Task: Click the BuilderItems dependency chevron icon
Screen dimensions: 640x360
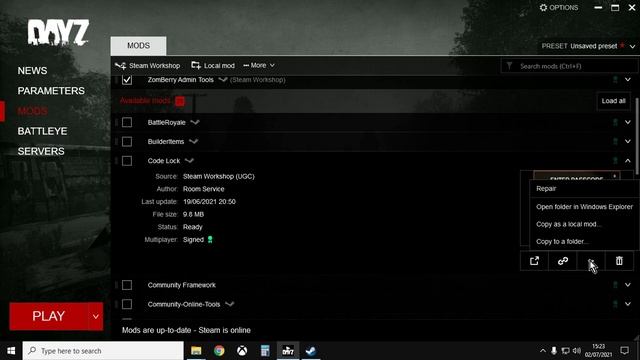Action: pyautogui.click(x=193, y=141)
